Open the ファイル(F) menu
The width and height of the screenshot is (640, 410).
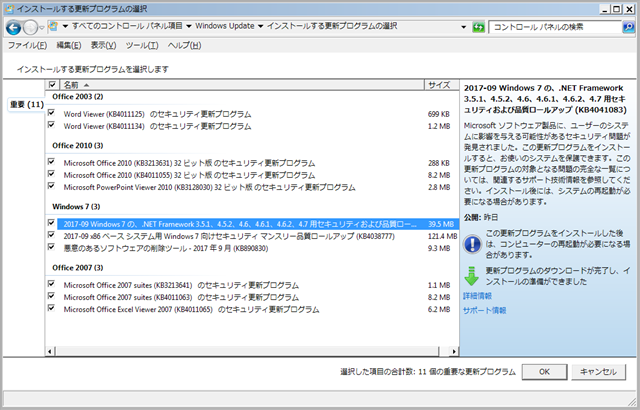coord(27,45)
